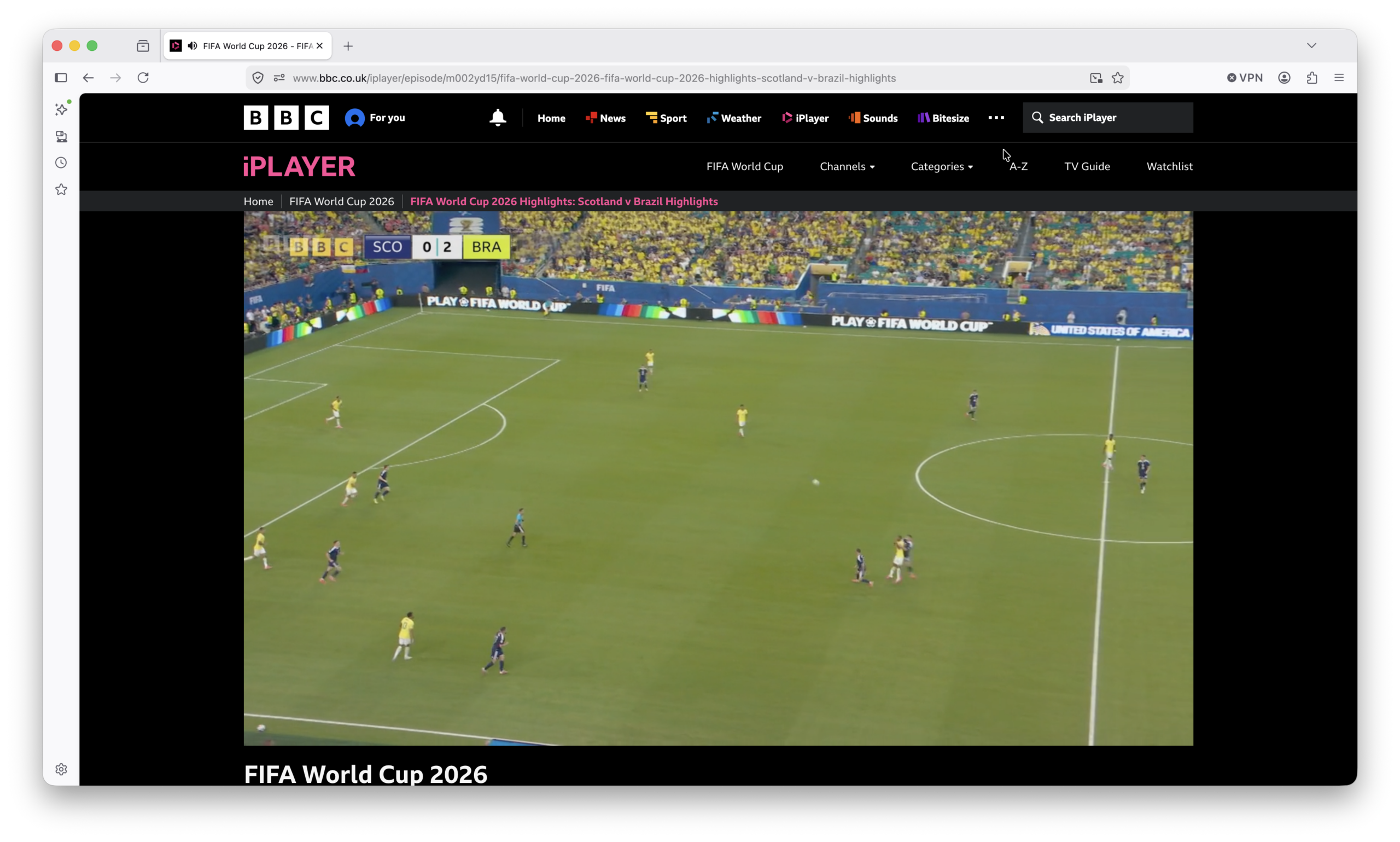The image size is (1400, 842).
Task: Open the account profile icon
Action: [x=1284, y=78]
